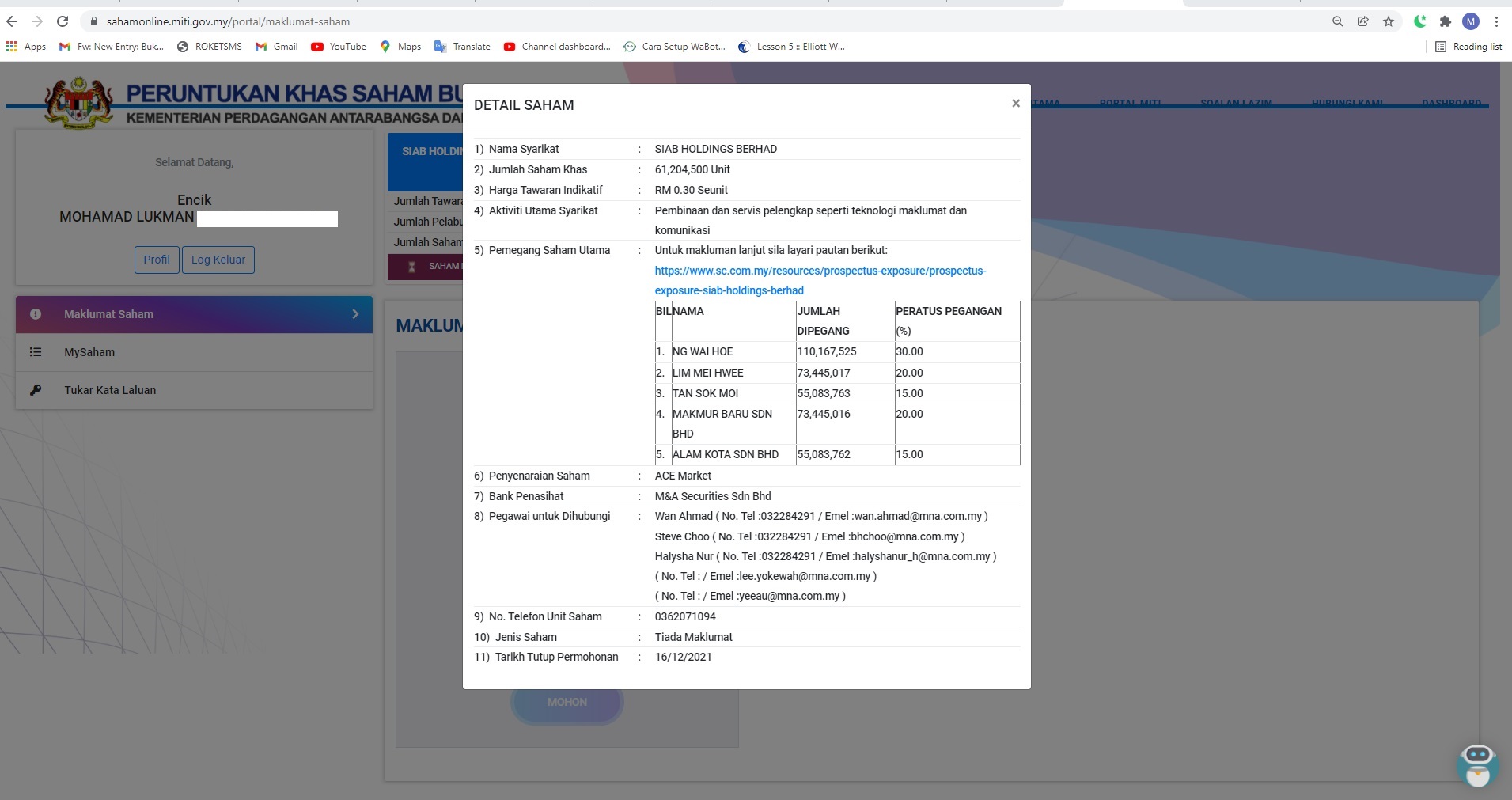This screenshot has height=800, width=1512.
Task: Open the Reading list panel
Action: [1468, 47]
